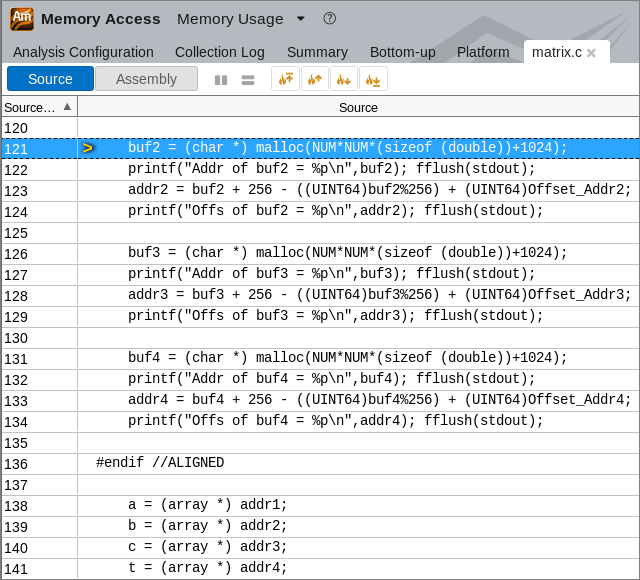Click the next hotspot navigation icon
The image size is (640, 580).
(344, 79)
